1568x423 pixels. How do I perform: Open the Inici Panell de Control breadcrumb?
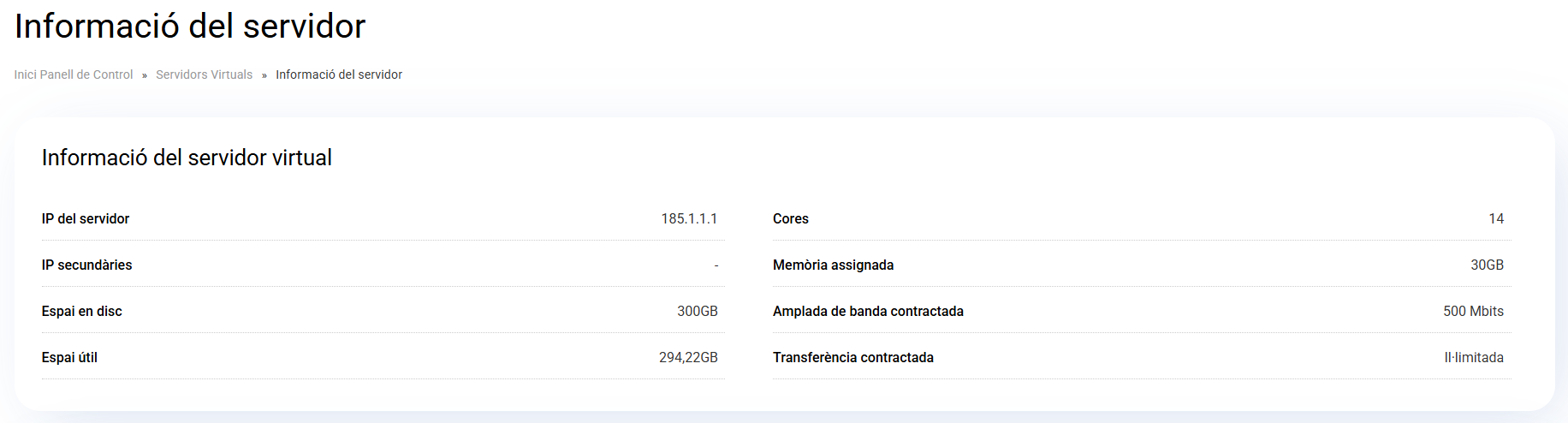[x=74, y=74]
